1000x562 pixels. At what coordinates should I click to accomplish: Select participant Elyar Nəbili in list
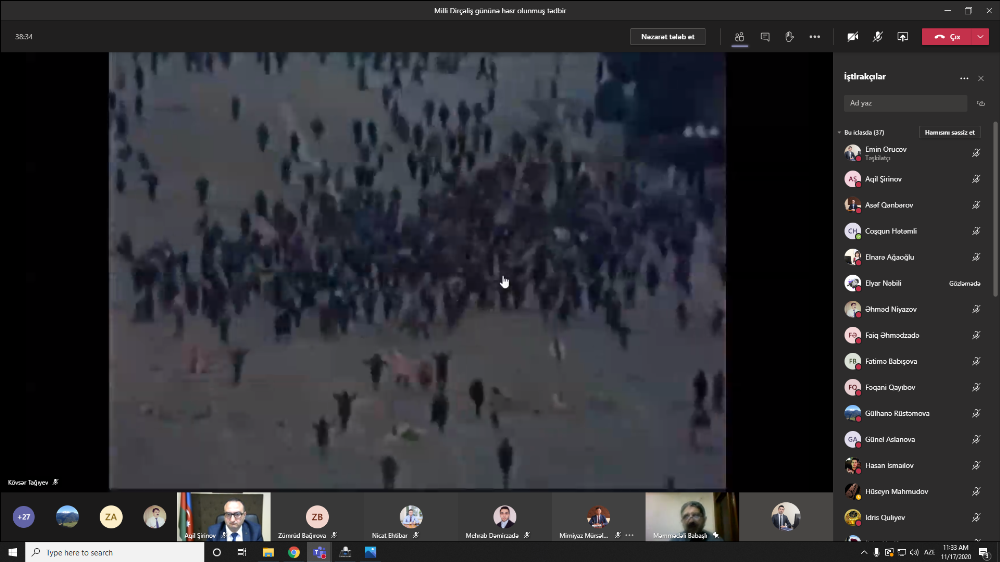pos(913,283)
